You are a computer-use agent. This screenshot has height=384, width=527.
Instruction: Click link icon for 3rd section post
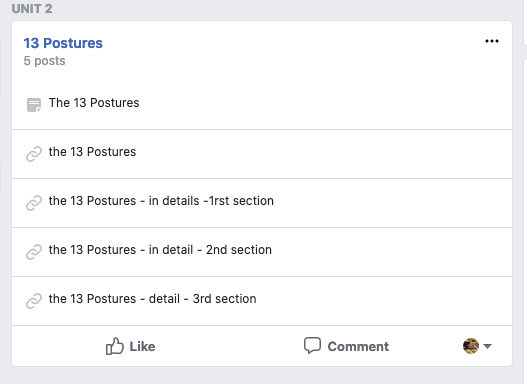point(34,301)
